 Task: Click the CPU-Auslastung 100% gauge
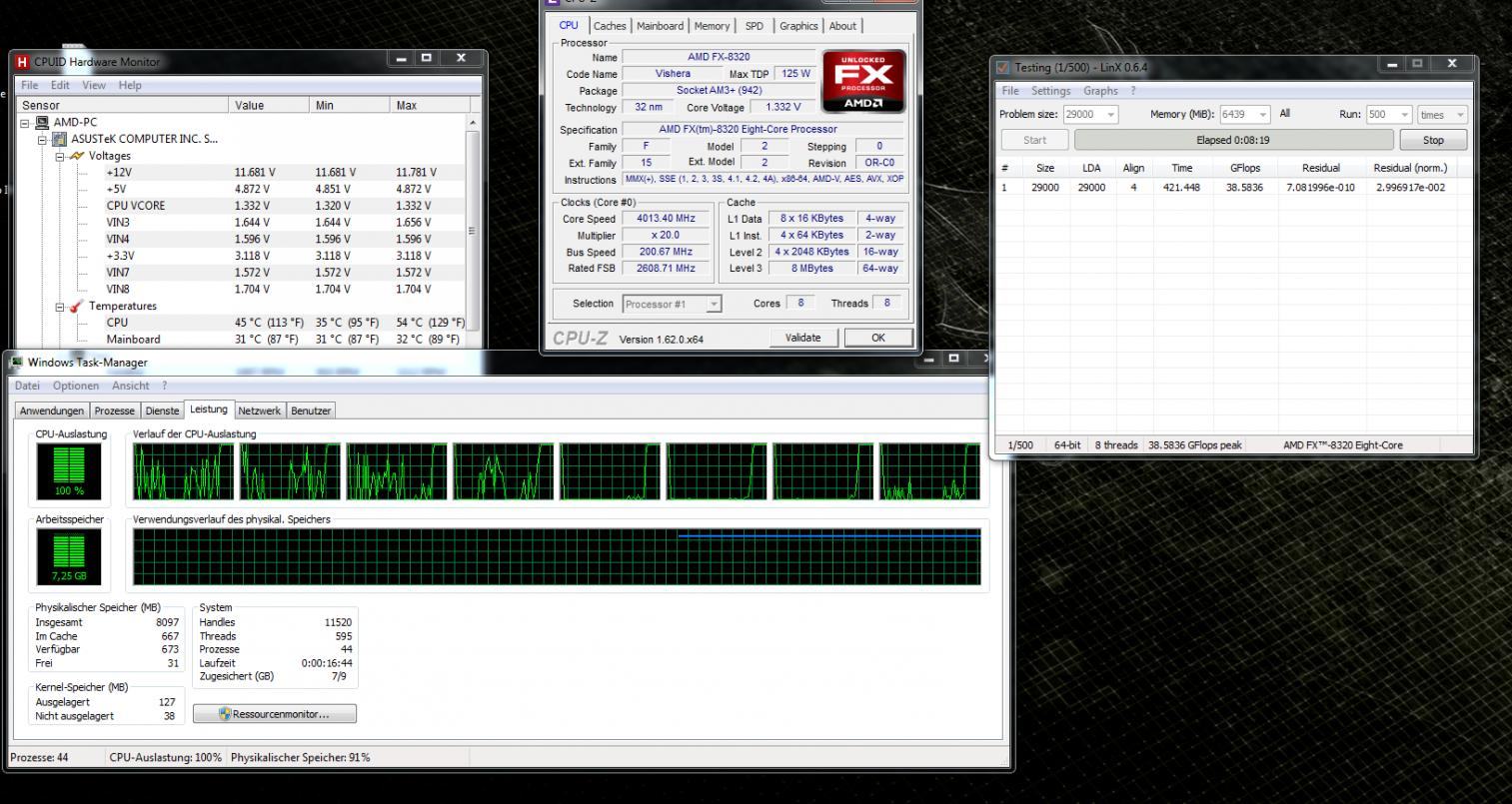[x=70, y=471]
